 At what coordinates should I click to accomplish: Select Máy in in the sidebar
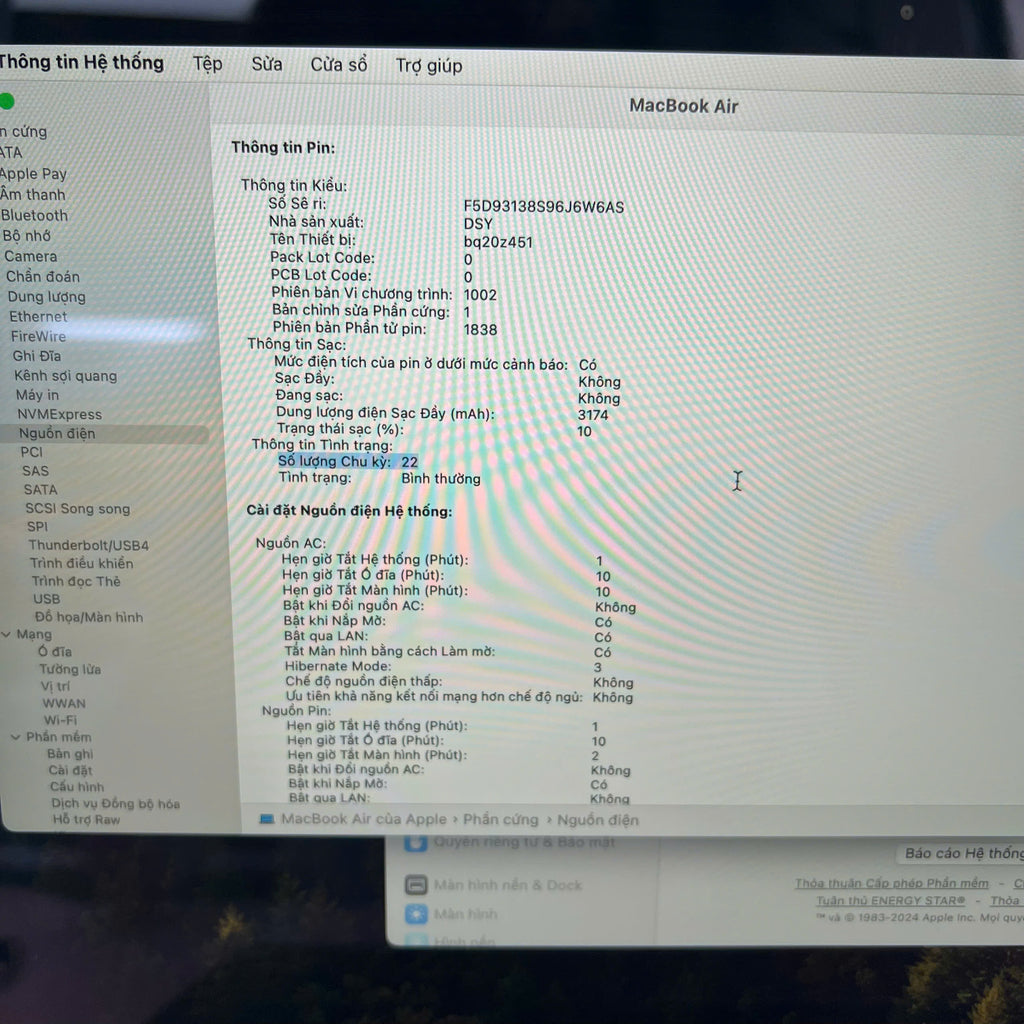pos(37,395)
